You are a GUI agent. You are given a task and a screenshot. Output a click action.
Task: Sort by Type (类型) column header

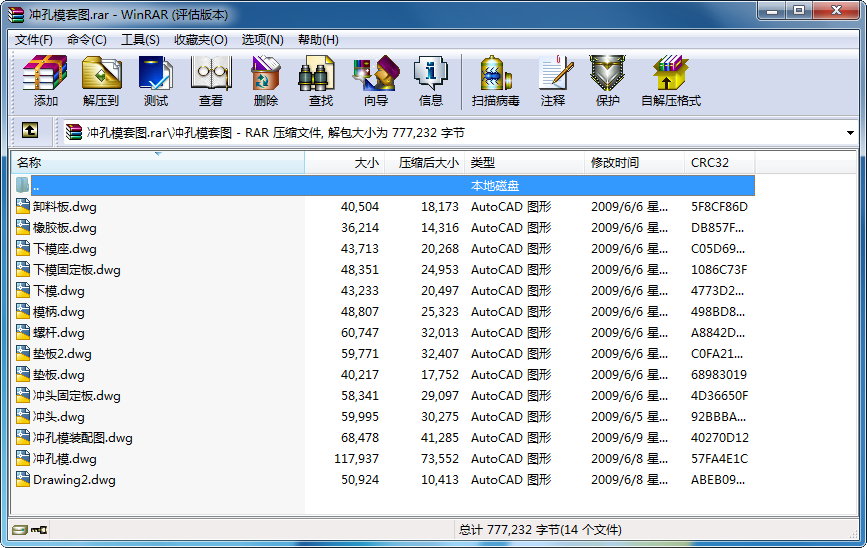pos(525,163)
